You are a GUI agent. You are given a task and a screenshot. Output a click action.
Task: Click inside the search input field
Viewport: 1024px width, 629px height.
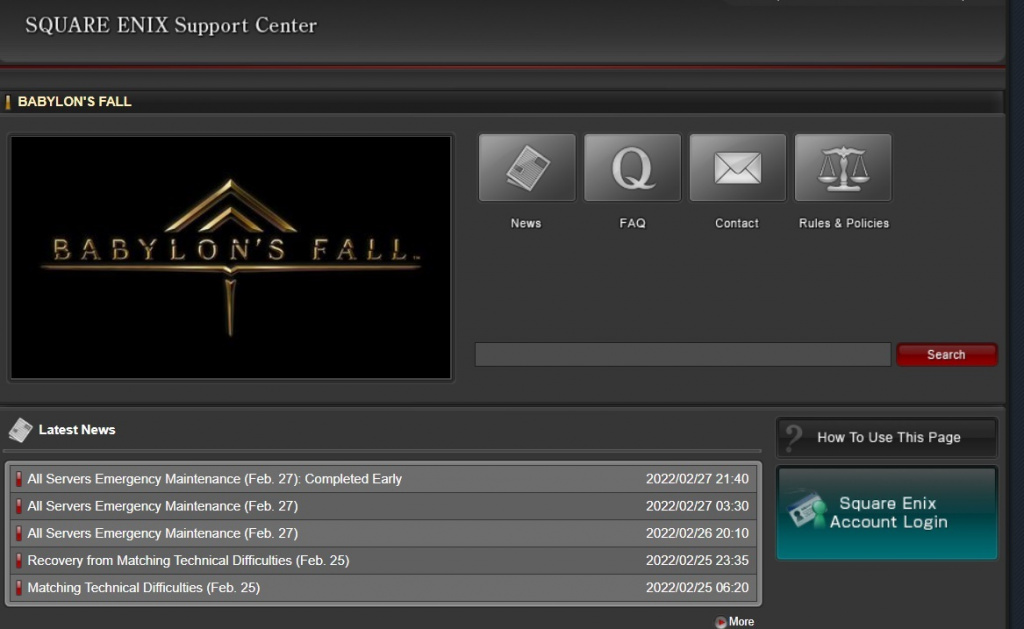(x=683, y=353)
